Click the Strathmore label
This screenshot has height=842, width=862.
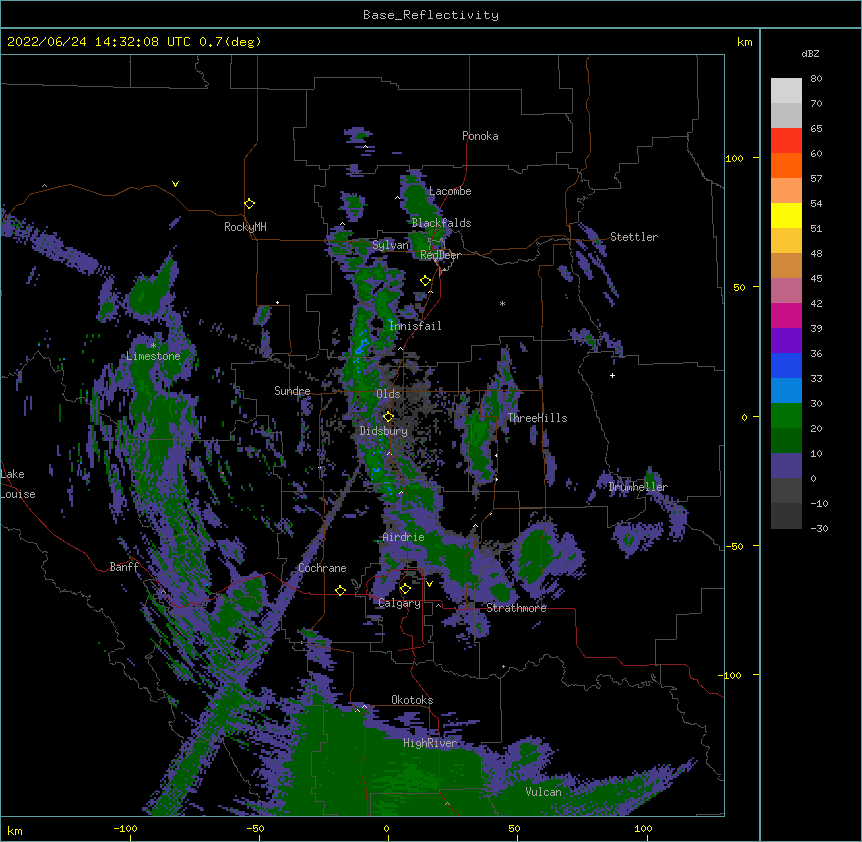coord(516,608)
